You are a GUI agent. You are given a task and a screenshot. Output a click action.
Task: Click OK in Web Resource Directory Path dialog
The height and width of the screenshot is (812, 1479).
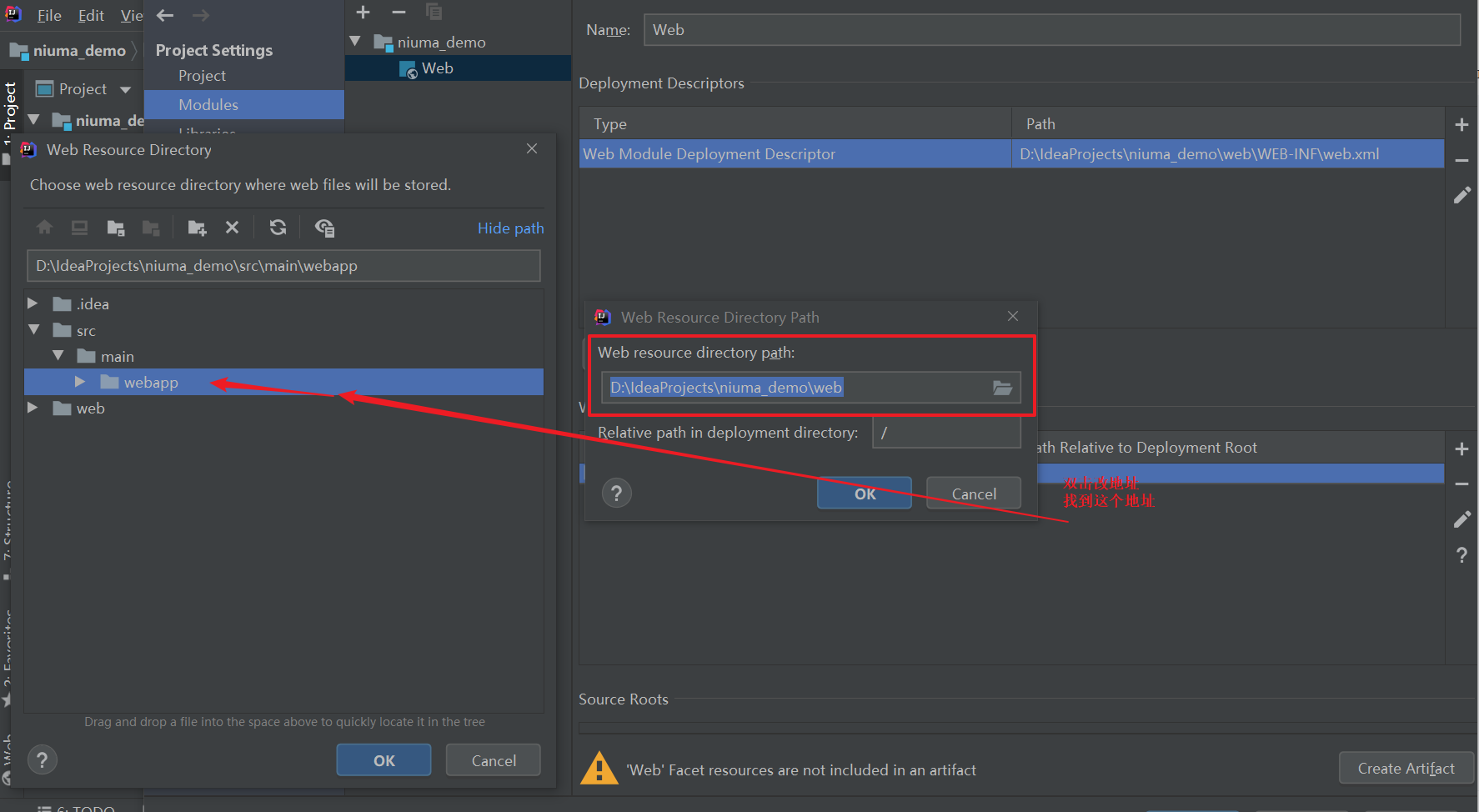865,494
